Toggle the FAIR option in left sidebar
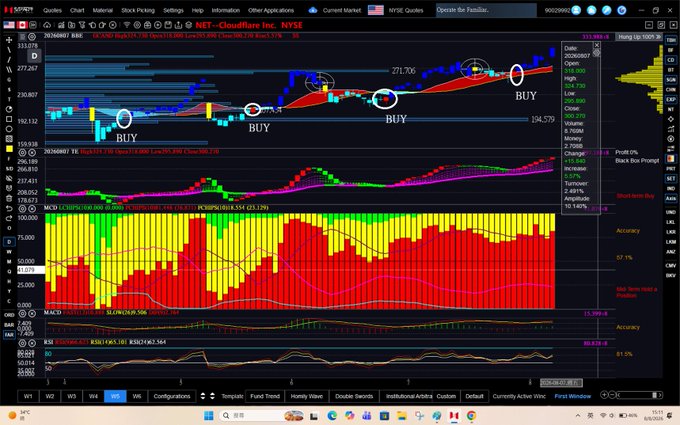Screen dimensions: 680x425 9,334
